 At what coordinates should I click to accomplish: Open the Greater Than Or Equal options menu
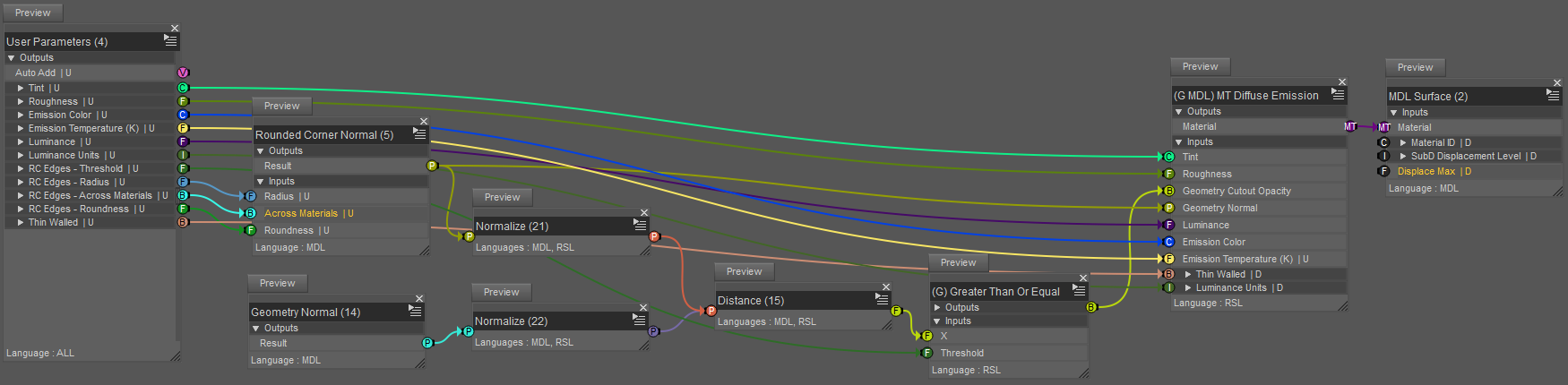1080,290
